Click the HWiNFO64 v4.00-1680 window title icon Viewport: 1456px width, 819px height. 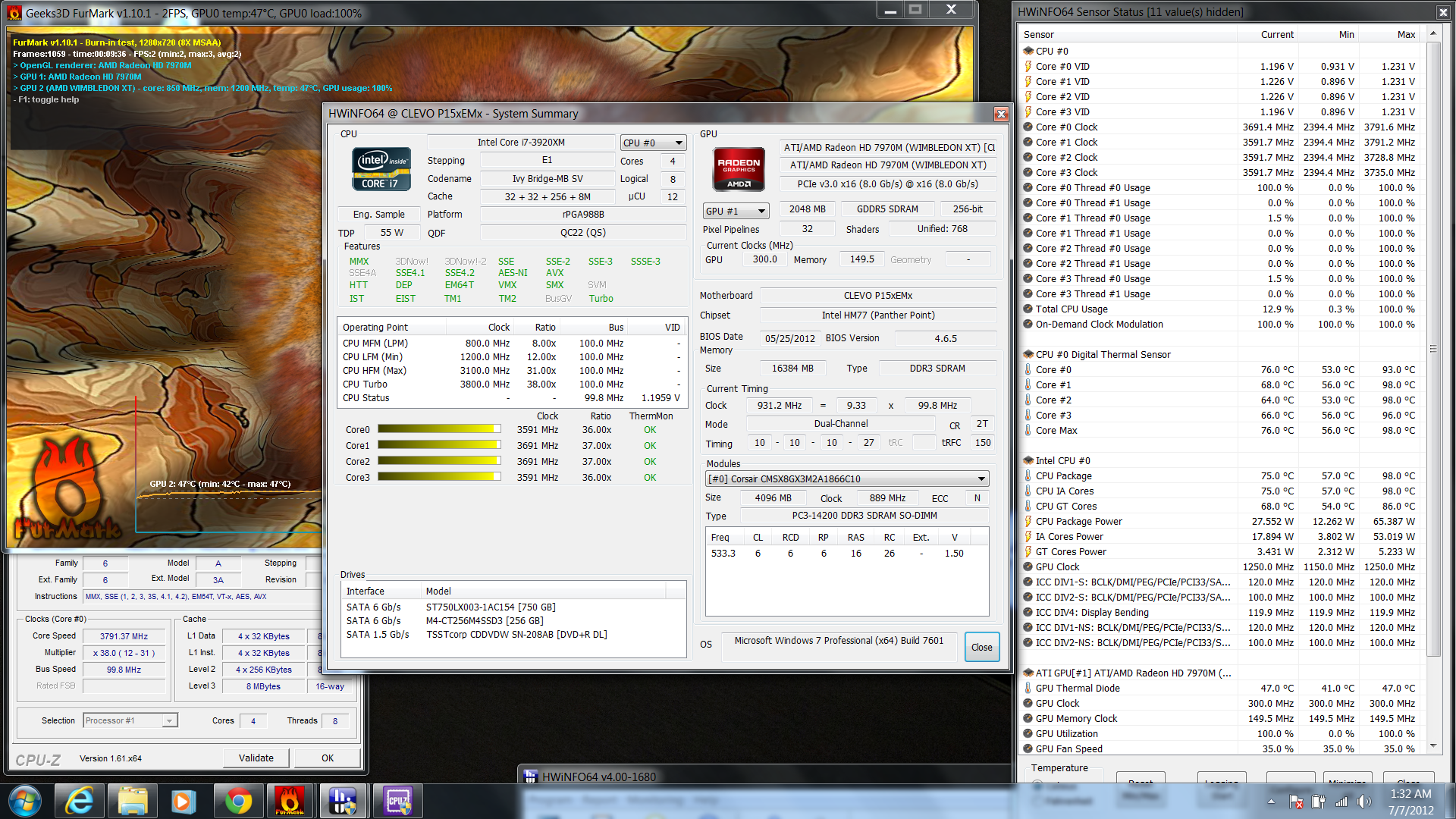pos(530,777)
